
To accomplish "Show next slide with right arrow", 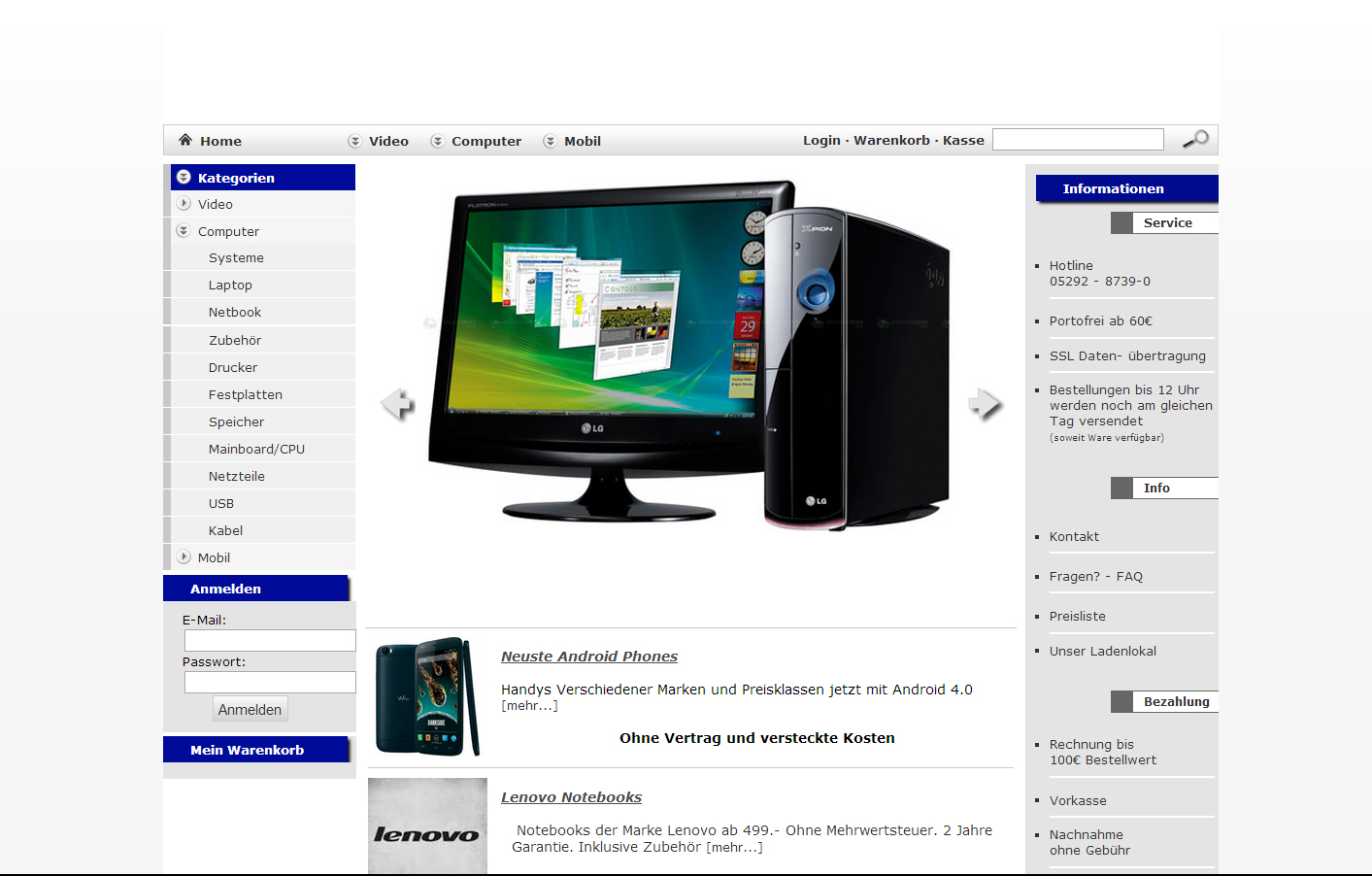I will tap(985, 403).
